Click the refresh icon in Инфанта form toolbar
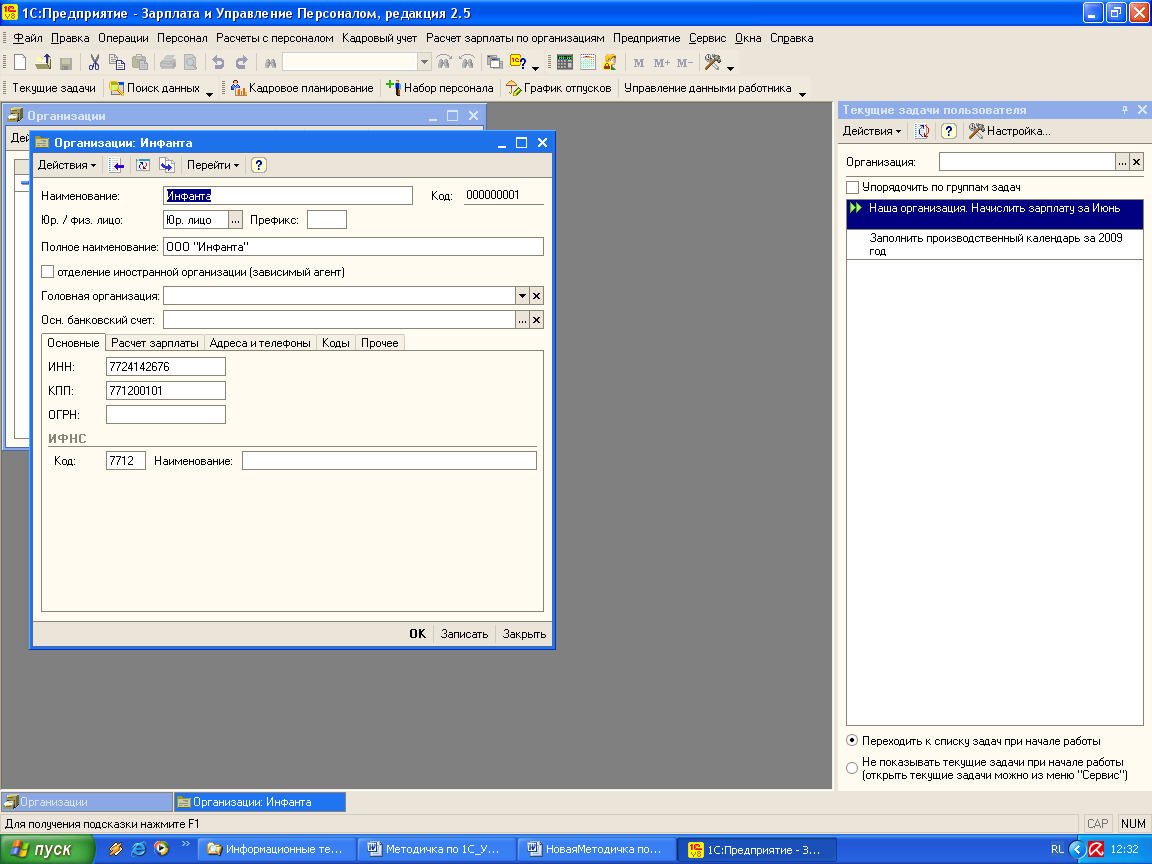Image resolution: width=1152 pixels, height=864 pixels. pos(143,165)
